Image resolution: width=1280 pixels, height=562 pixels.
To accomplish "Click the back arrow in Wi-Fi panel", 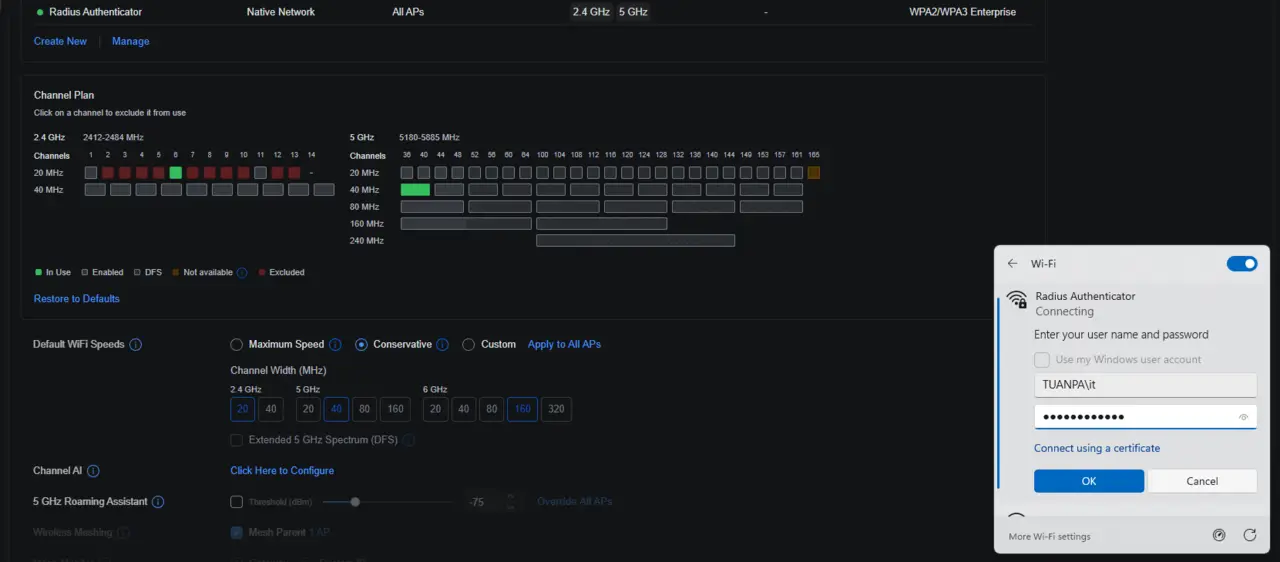I will point(1013,264).
